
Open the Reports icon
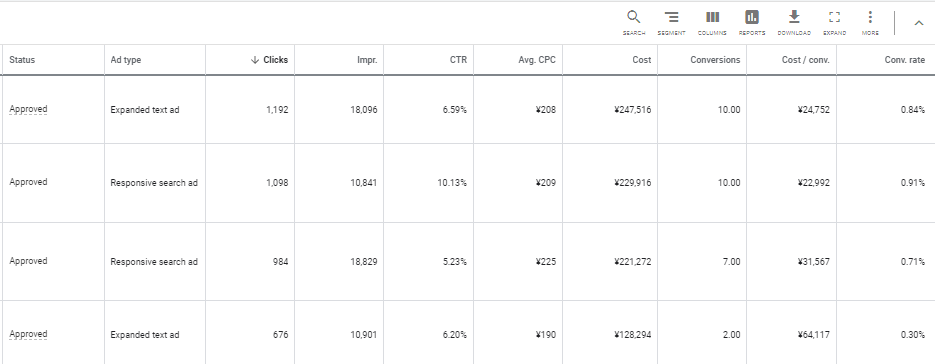[x=752, y=23]
